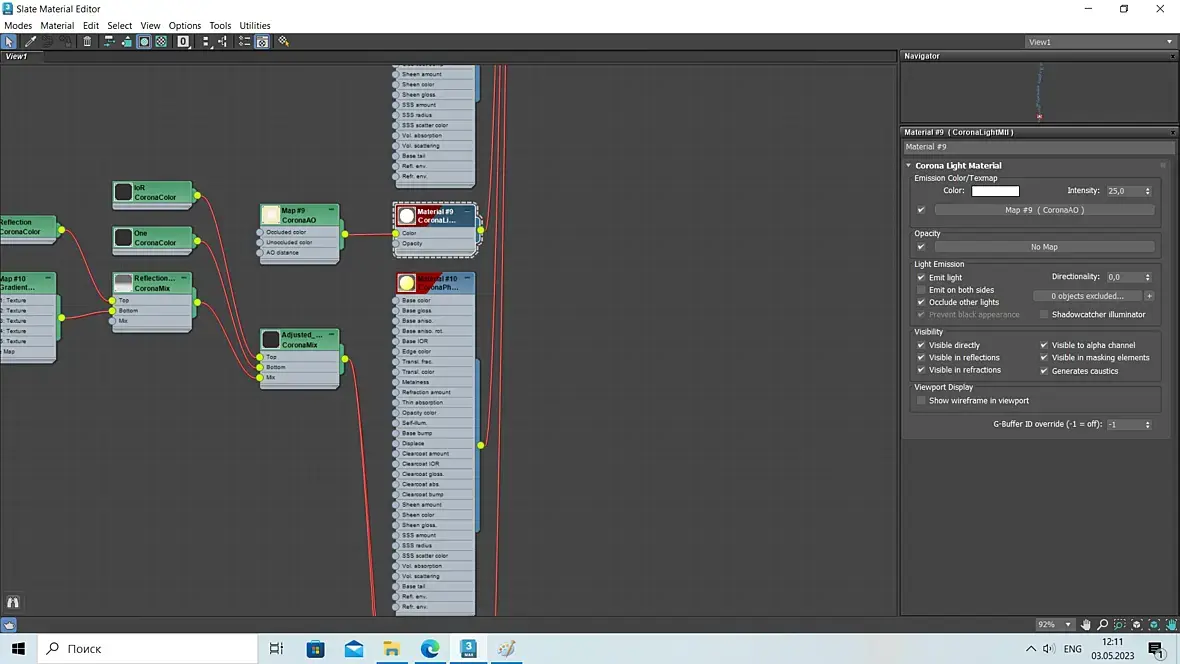
Task: Pick material from object with eyedropper
Action: tap(30, 42)
